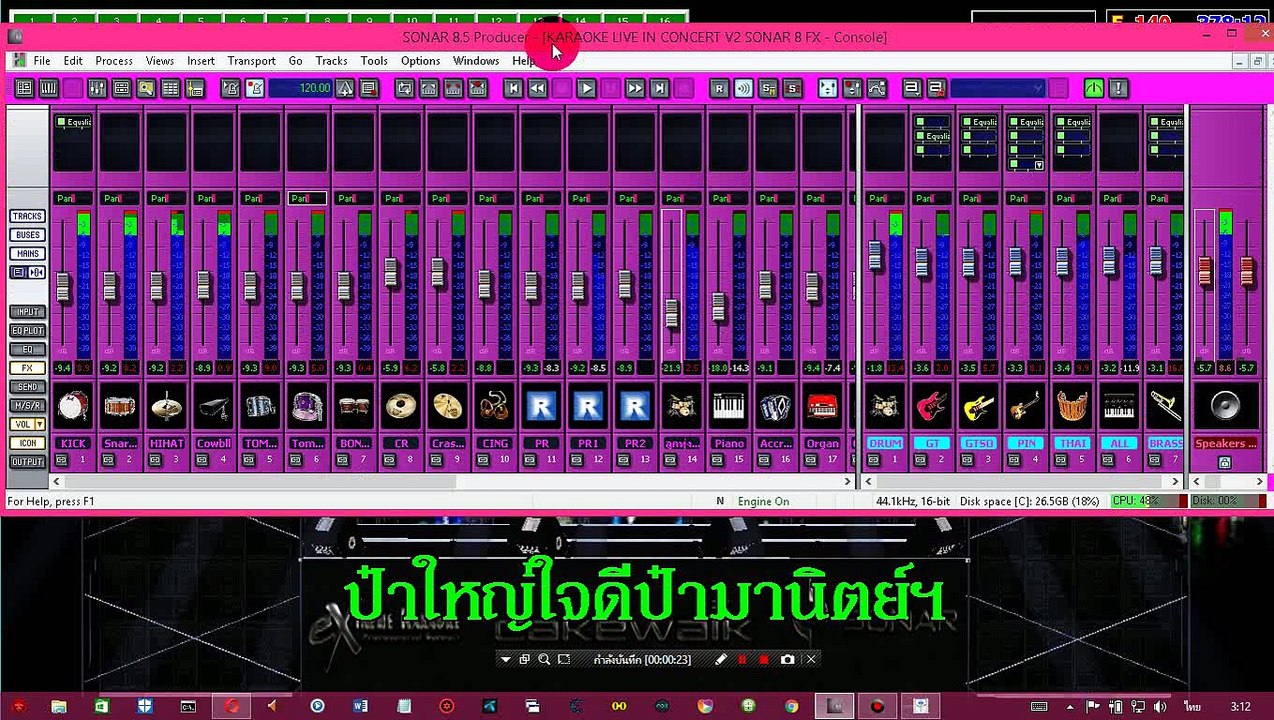Click the THAI bus drum icon
Viewport: 1274px width, 720px height.
click(x=1072, y=406)
